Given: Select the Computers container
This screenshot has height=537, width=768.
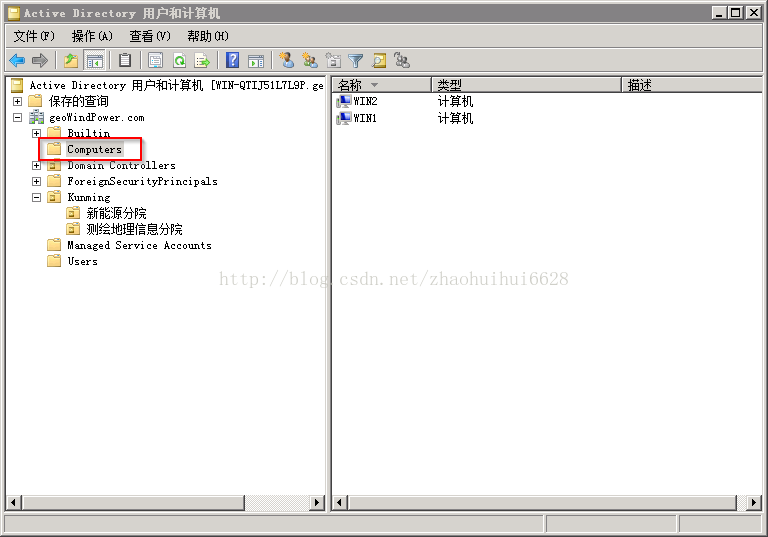Looking at the screenshot, I should 94,149.
